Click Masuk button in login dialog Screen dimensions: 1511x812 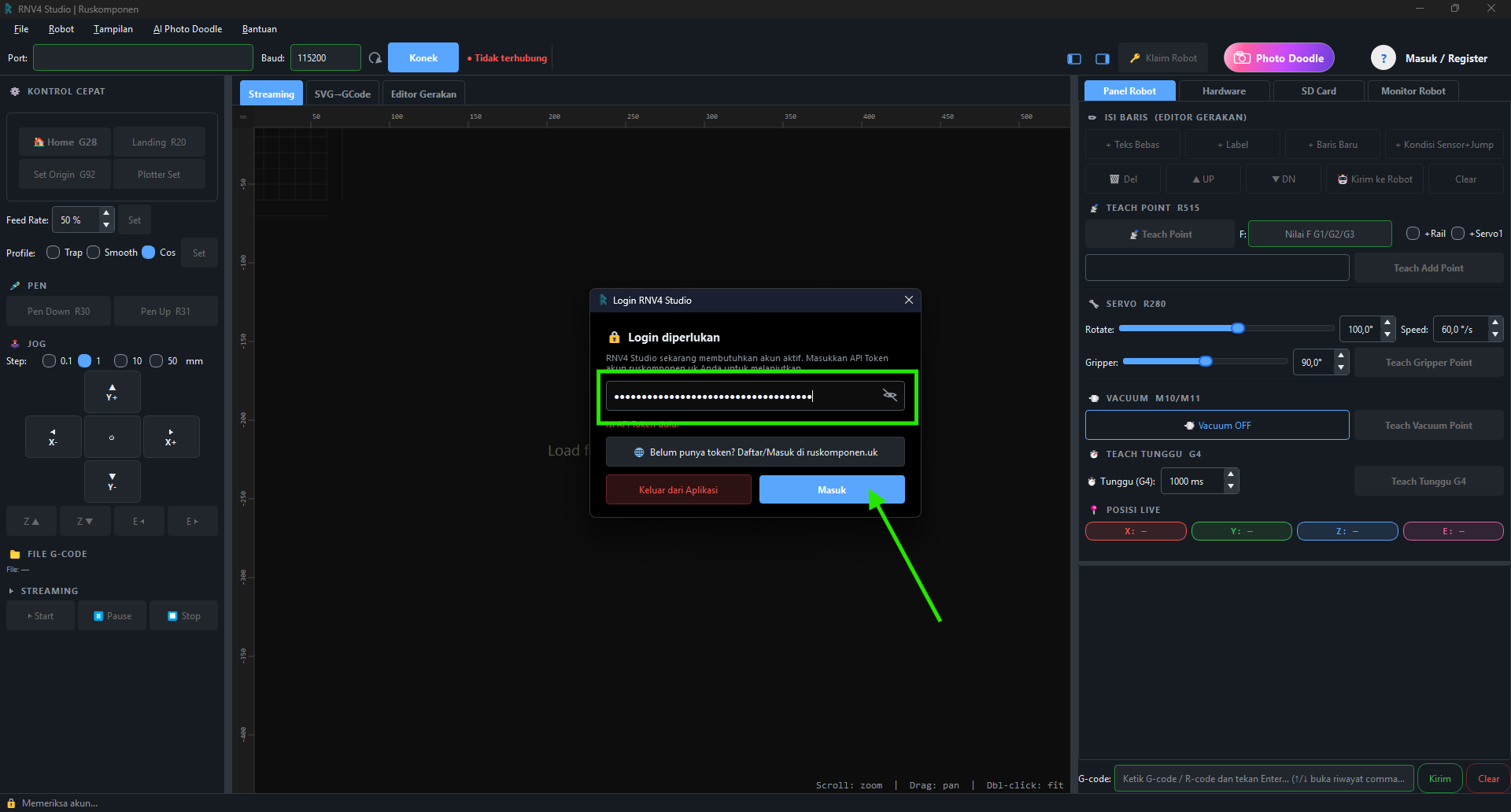tap(832, 489)
